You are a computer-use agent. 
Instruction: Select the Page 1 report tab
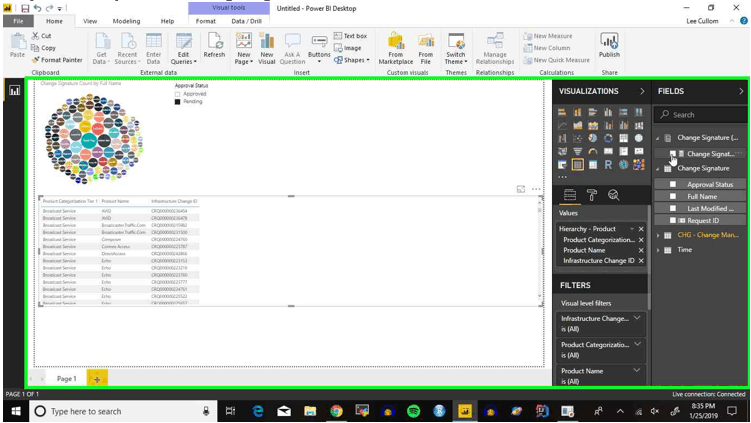point(67,378)
